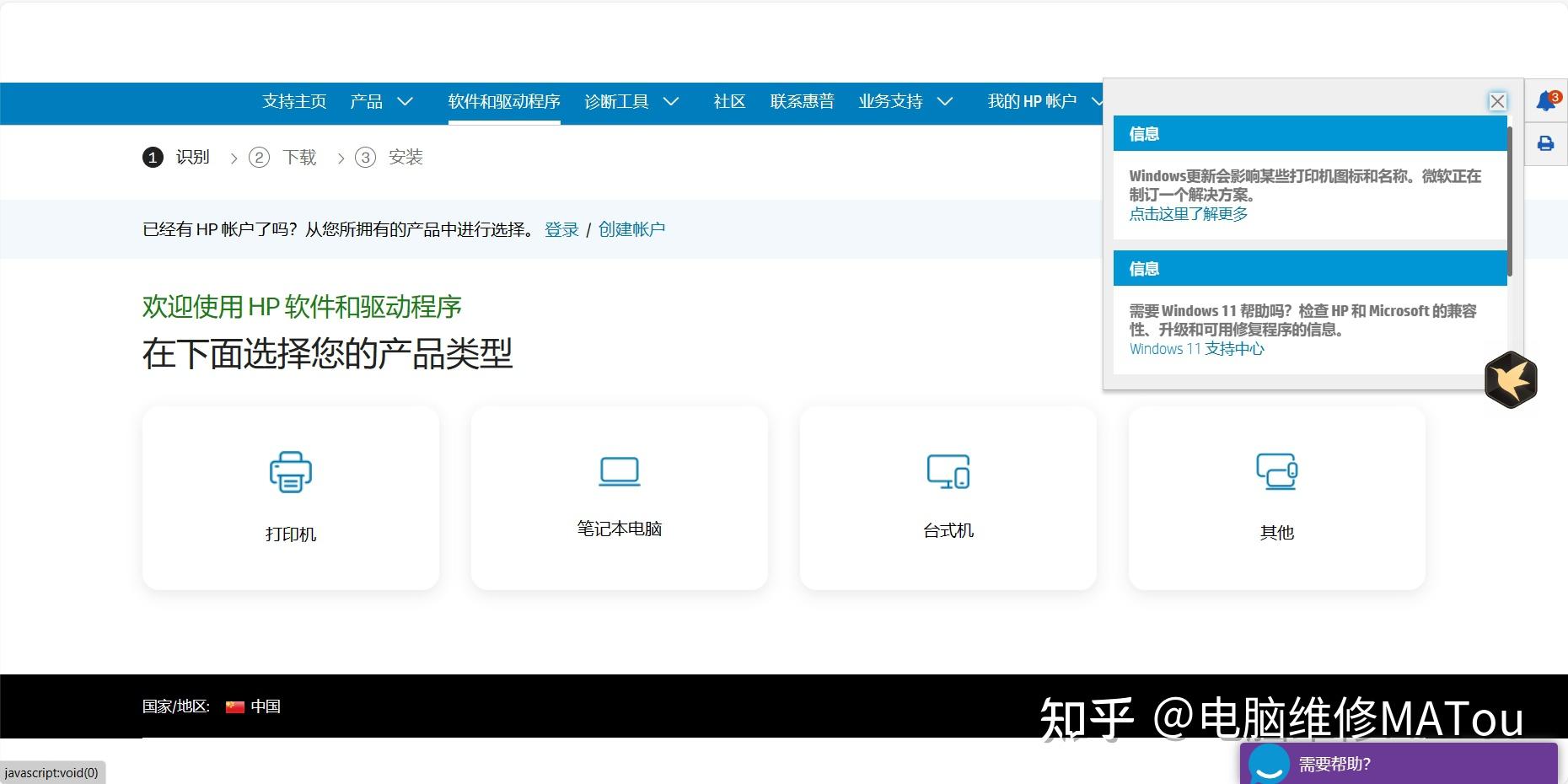Open the 社区 navigation item
Screen dimensions: 1568x784
click(729, 102)
